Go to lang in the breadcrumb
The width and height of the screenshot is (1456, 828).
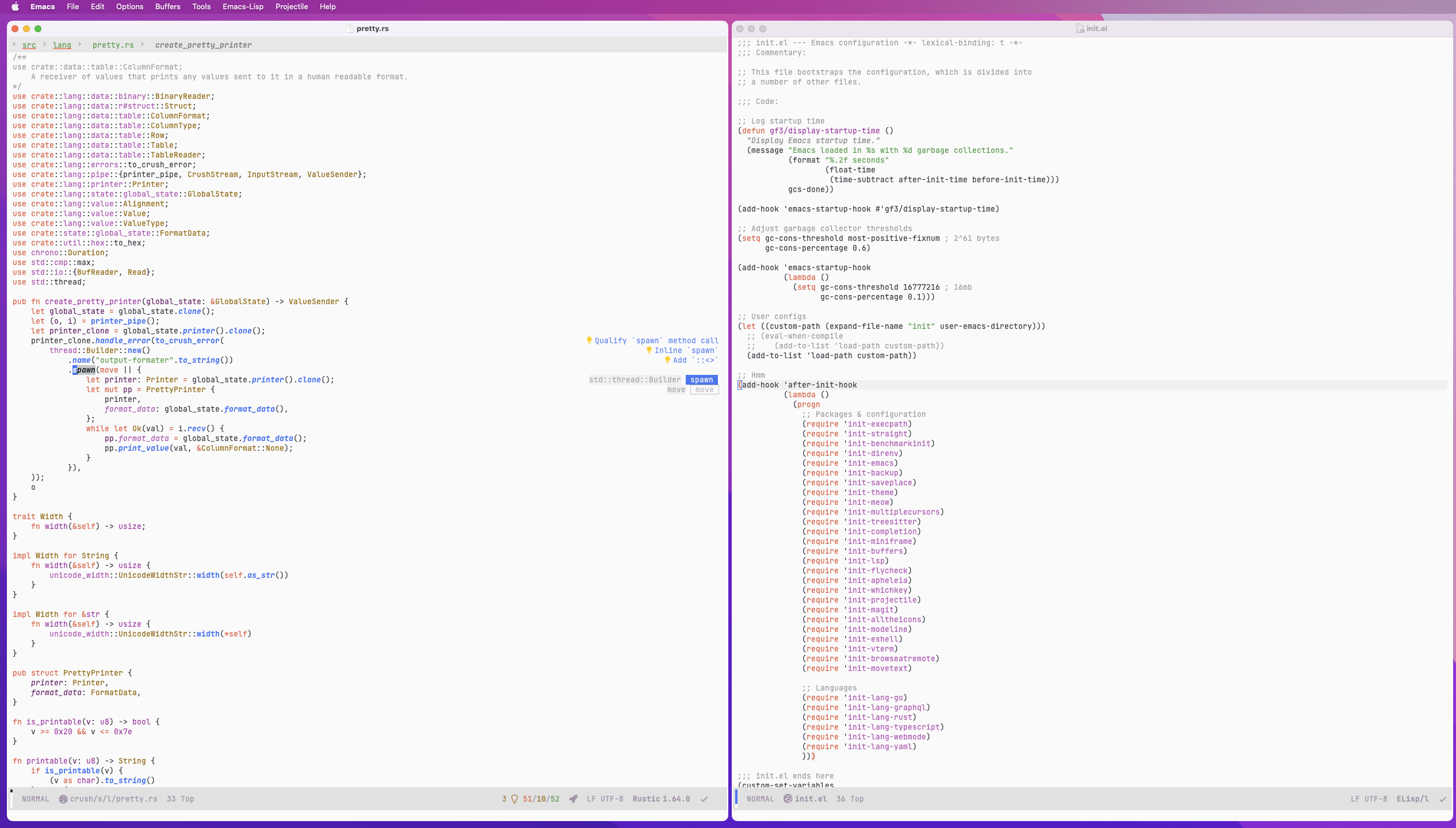click(x=62, y=45)
